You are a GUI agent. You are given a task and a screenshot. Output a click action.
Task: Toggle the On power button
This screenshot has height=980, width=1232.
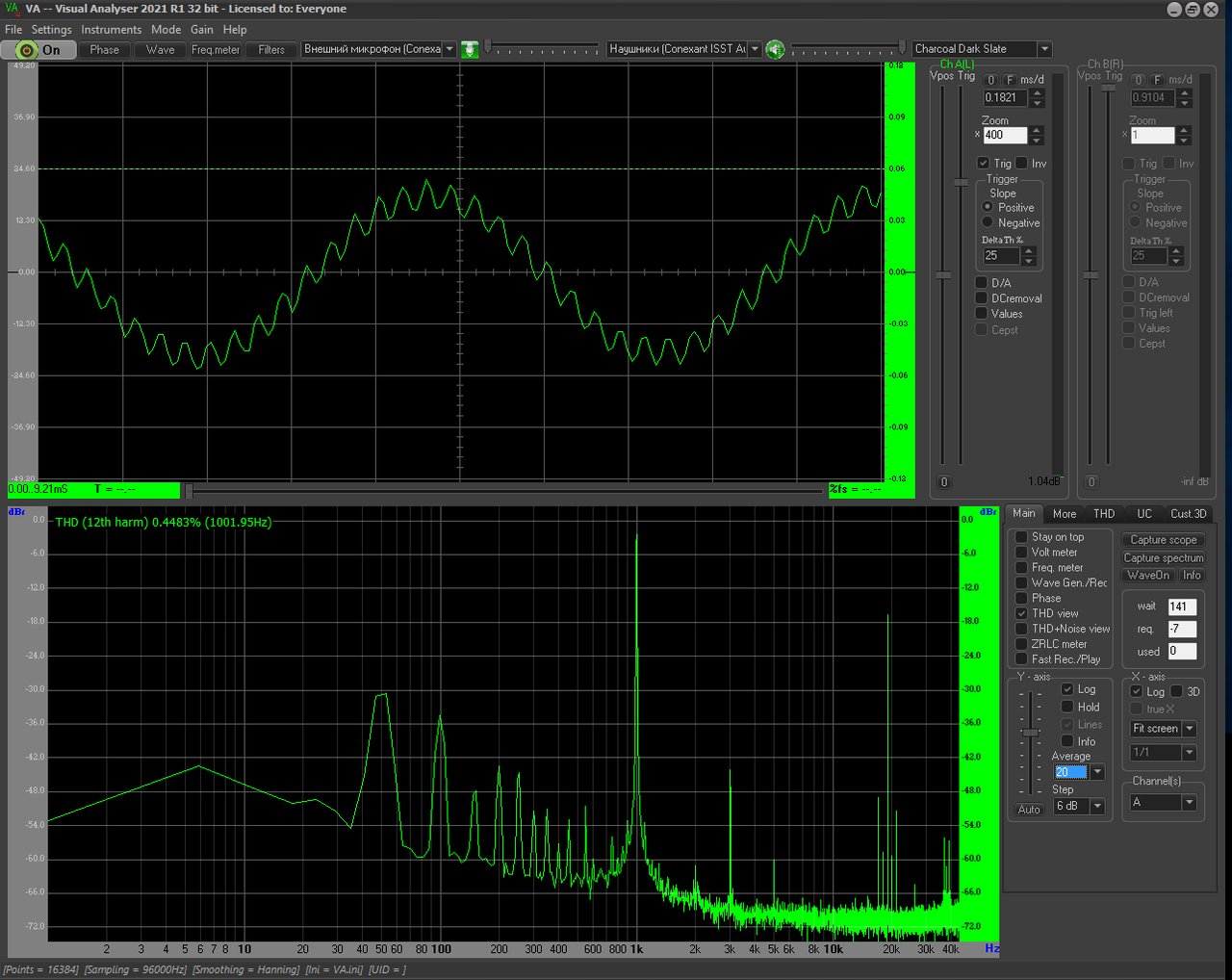[39, 50]
